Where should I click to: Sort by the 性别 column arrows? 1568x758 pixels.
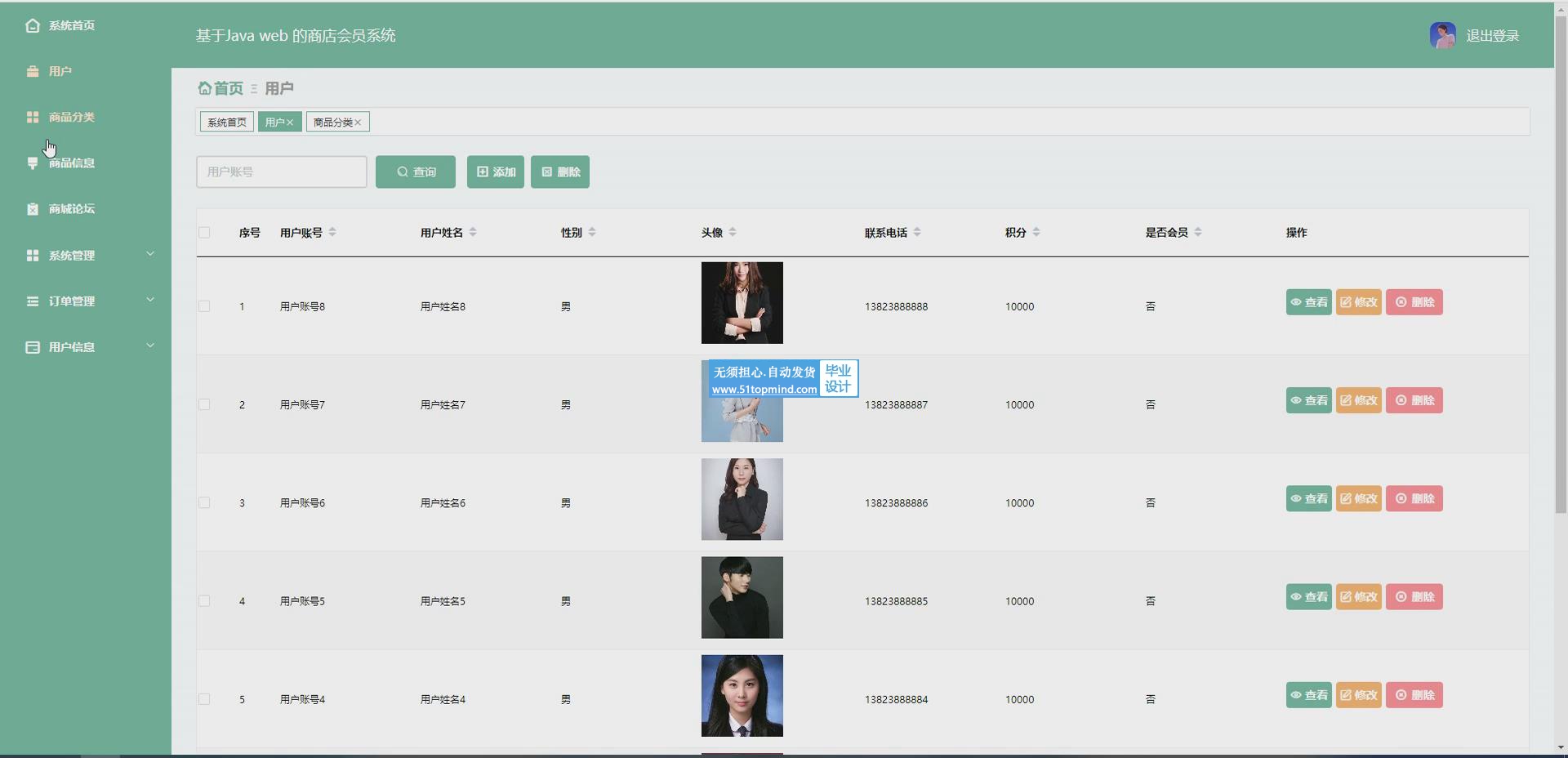tap(592, 232)
